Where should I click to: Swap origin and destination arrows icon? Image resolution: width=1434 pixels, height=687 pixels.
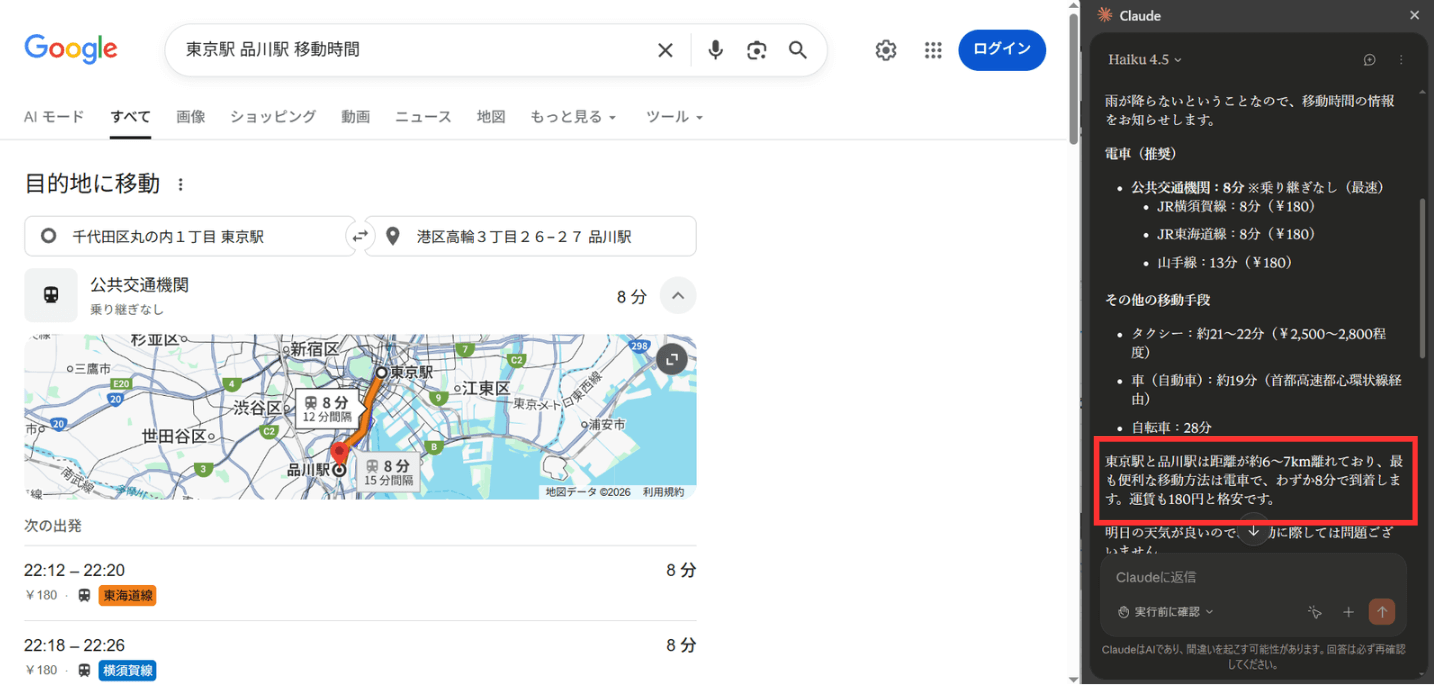360,236
